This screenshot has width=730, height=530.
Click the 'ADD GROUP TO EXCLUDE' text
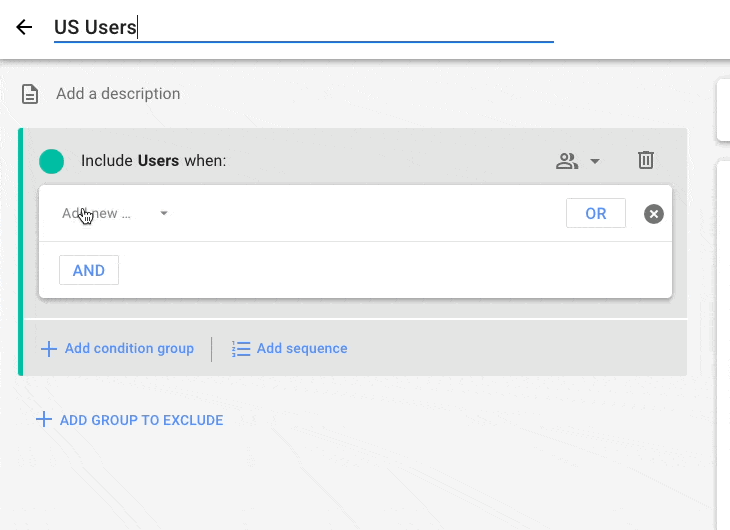click(141, 420)
